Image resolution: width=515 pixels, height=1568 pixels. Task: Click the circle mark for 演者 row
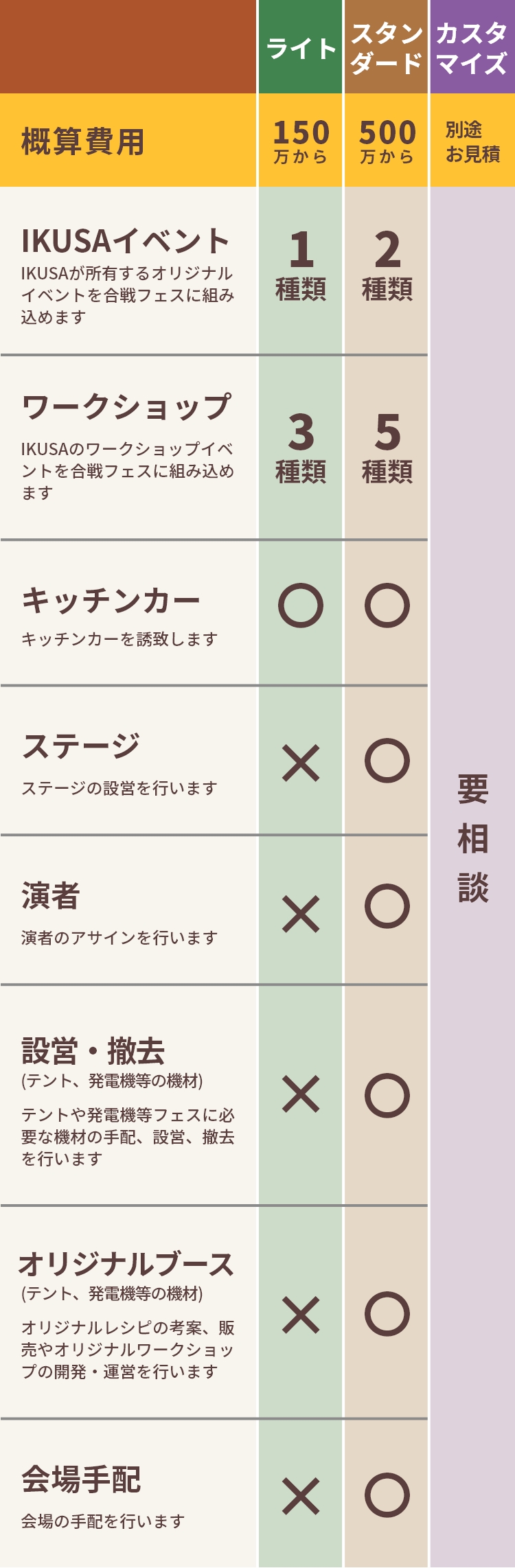387,906
